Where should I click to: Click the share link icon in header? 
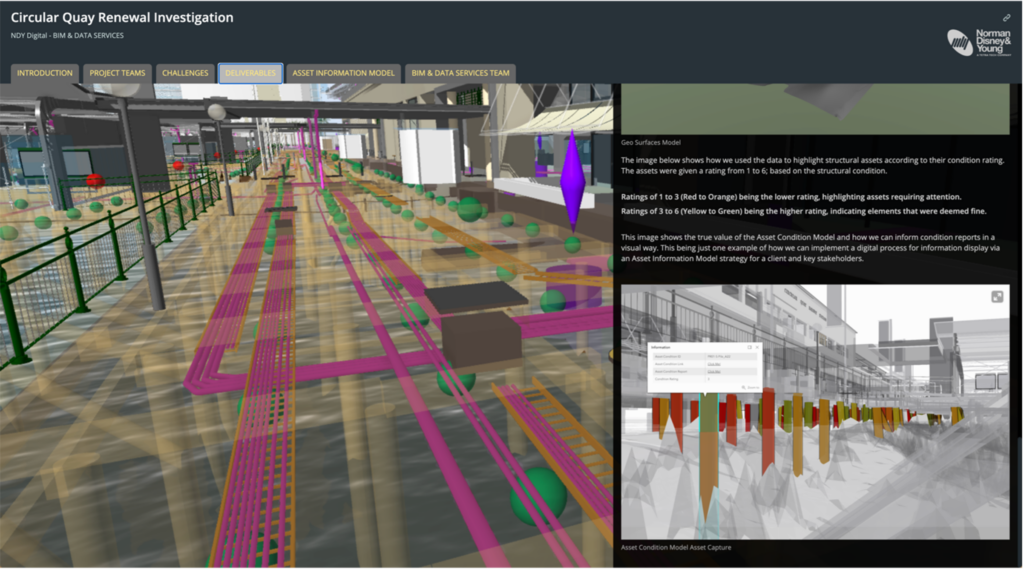[x=1006, y=18]
